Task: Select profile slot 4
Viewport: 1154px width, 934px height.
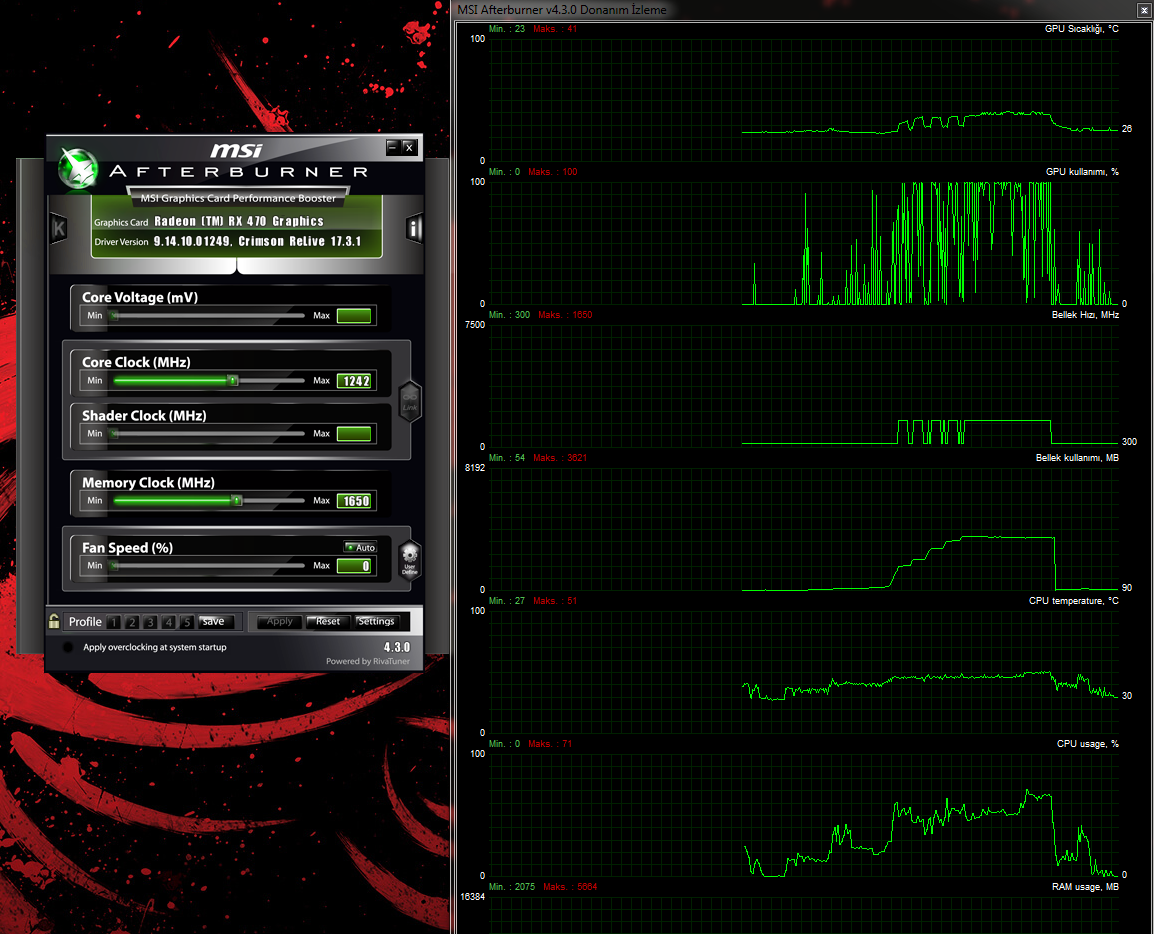Action: pos(169,622)
